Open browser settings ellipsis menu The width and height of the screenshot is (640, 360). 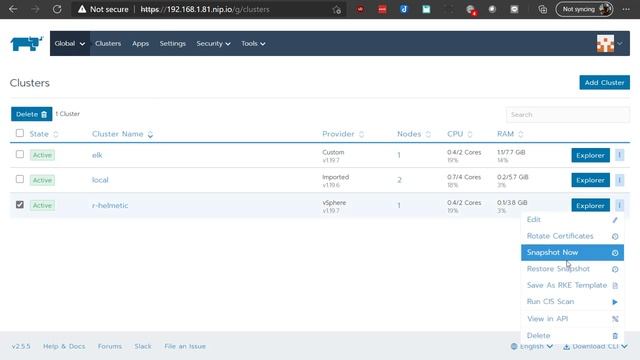[626, 9]
